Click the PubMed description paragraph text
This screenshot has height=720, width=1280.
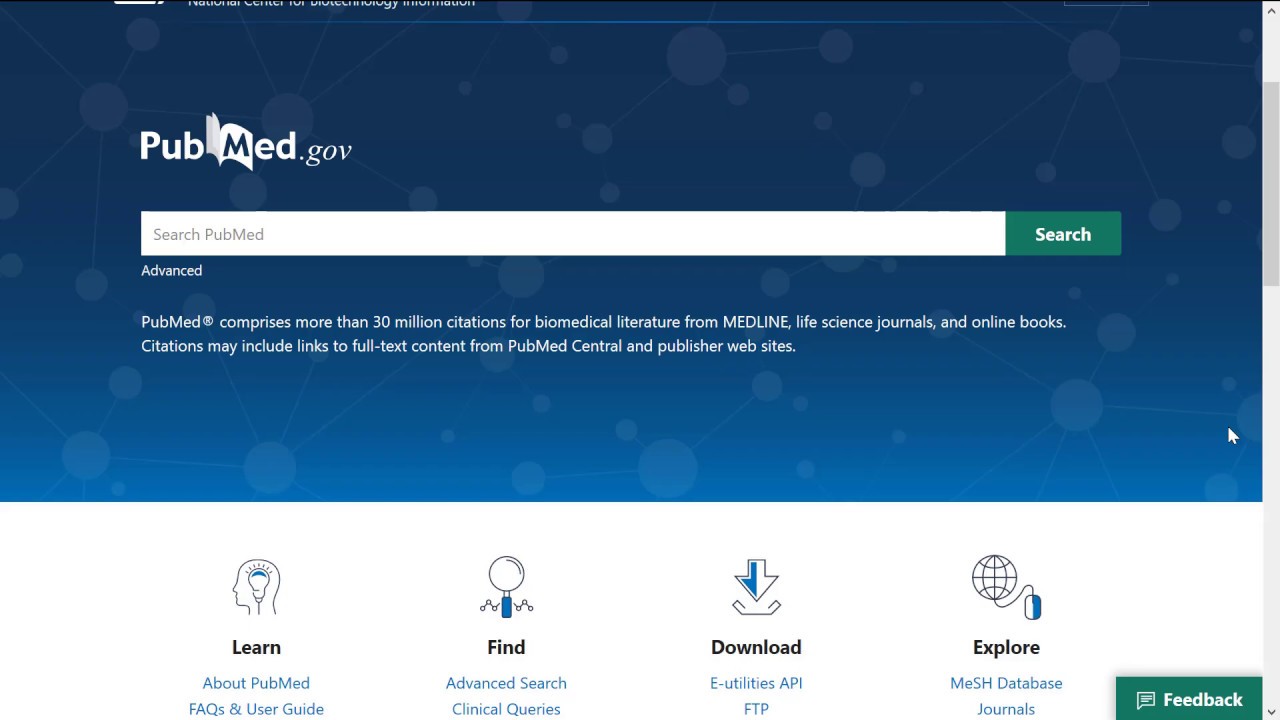coord(604,334)
